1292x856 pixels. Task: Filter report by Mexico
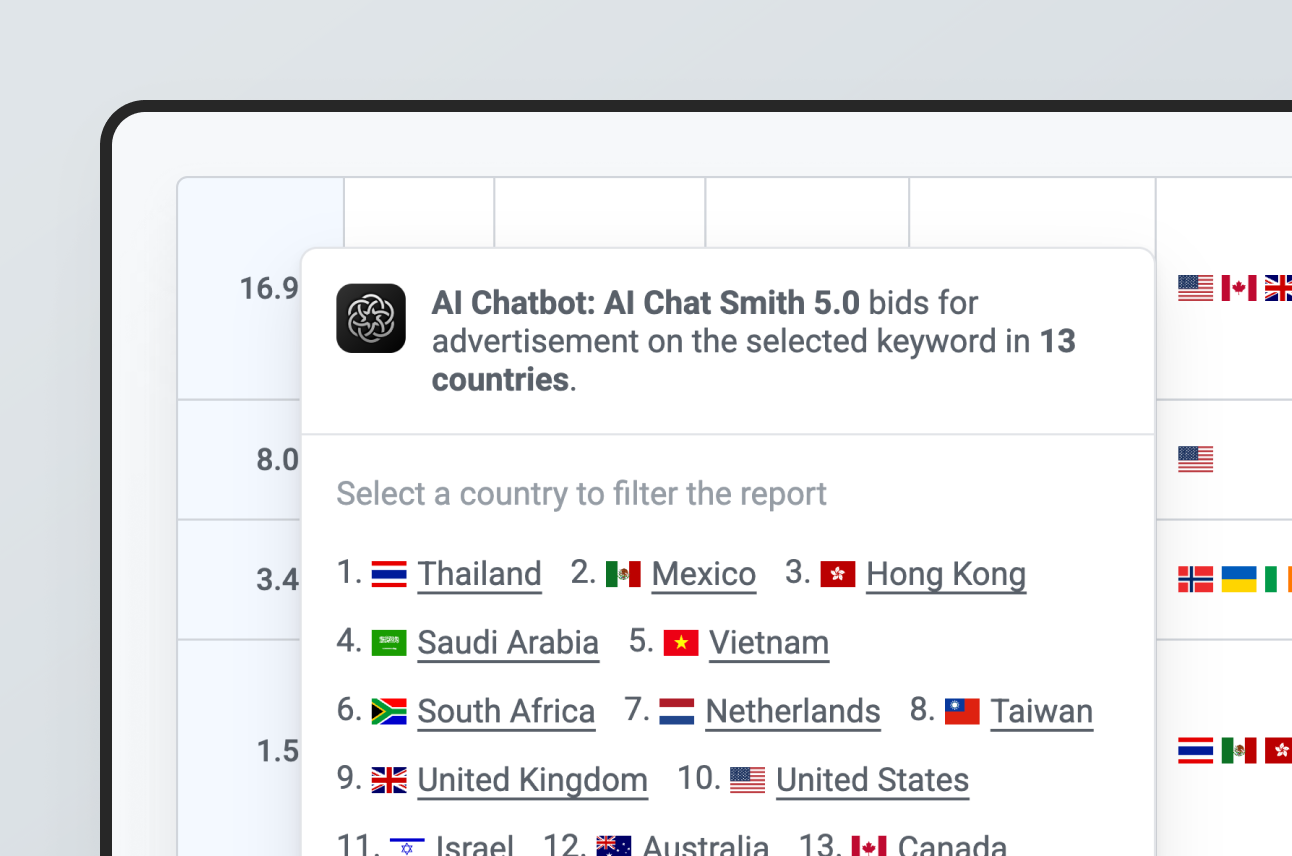(x=703, y=574)
